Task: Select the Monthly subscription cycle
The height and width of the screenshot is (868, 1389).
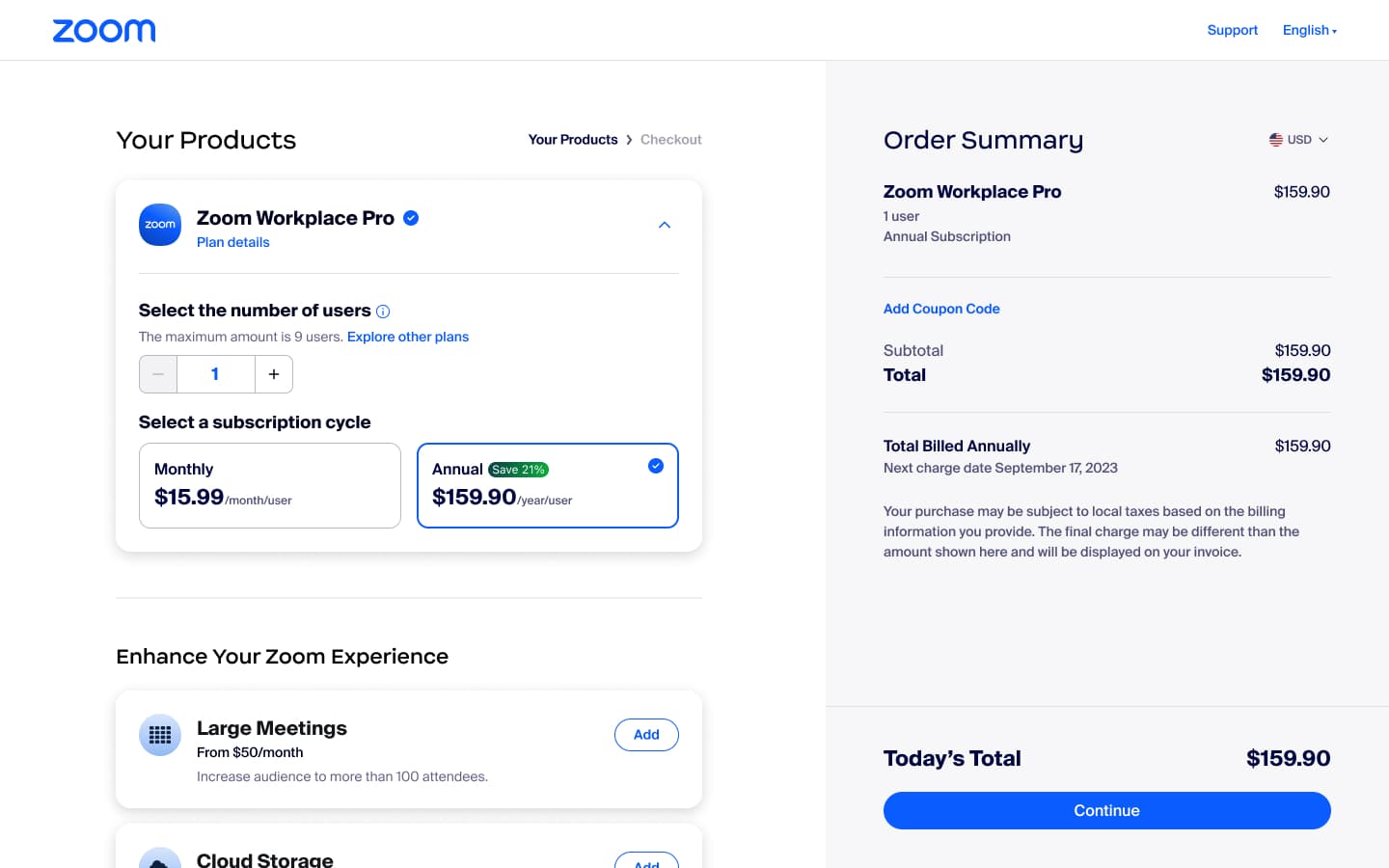Action: (x=270, y=485)
